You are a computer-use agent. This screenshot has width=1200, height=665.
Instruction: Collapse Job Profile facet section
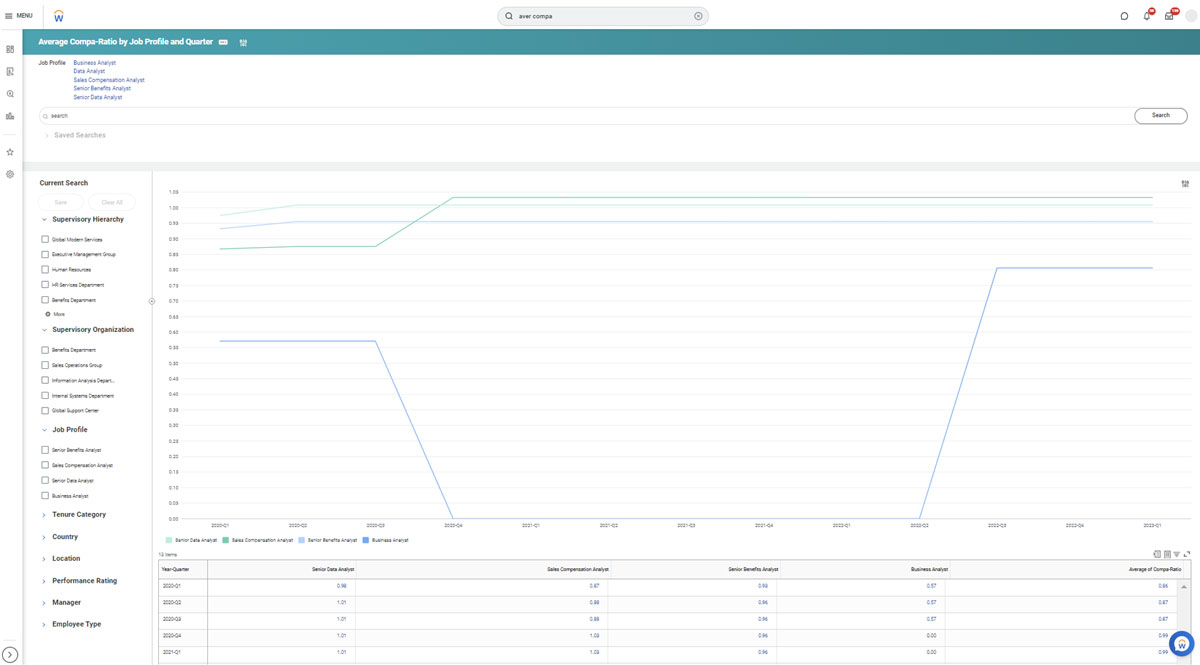[x=44, y=430]
